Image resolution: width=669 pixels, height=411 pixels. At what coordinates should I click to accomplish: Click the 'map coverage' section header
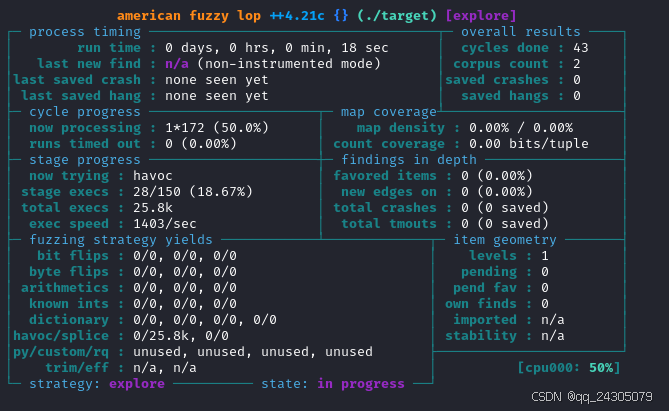[389, 112]
